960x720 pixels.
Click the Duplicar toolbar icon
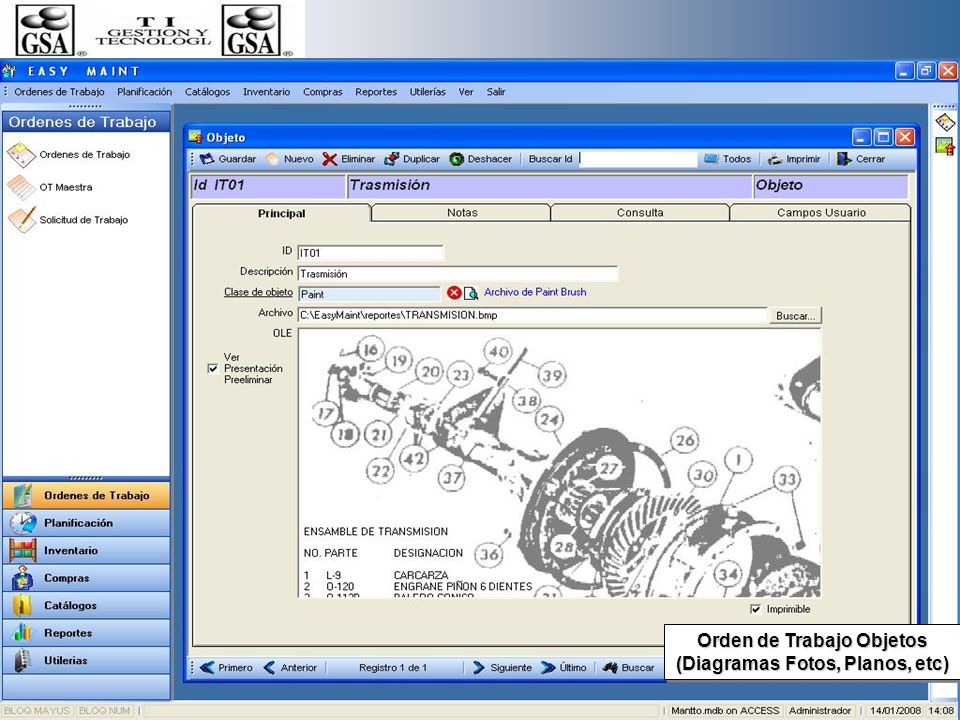pos(391,159)
